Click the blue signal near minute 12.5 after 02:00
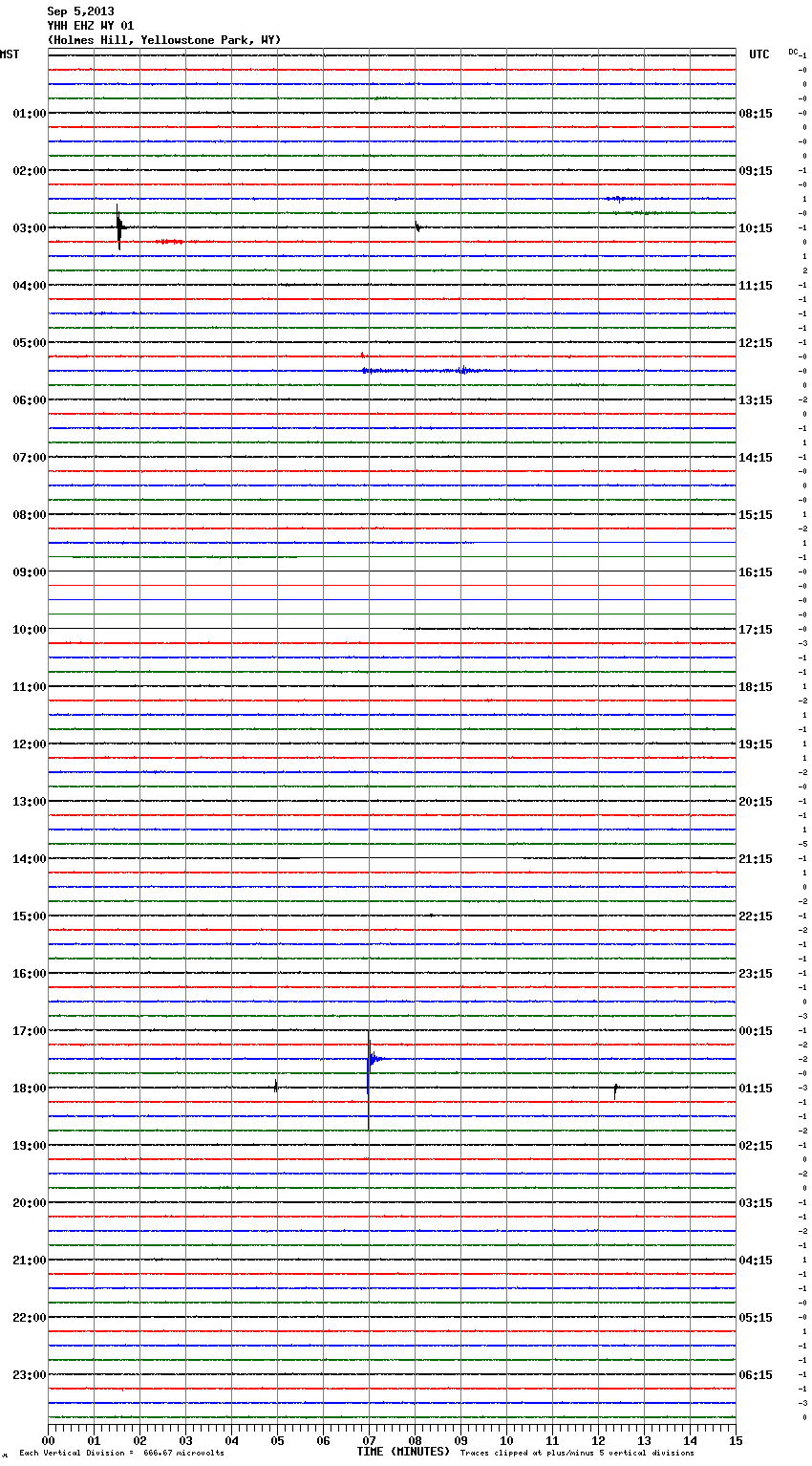 [621, 199]
